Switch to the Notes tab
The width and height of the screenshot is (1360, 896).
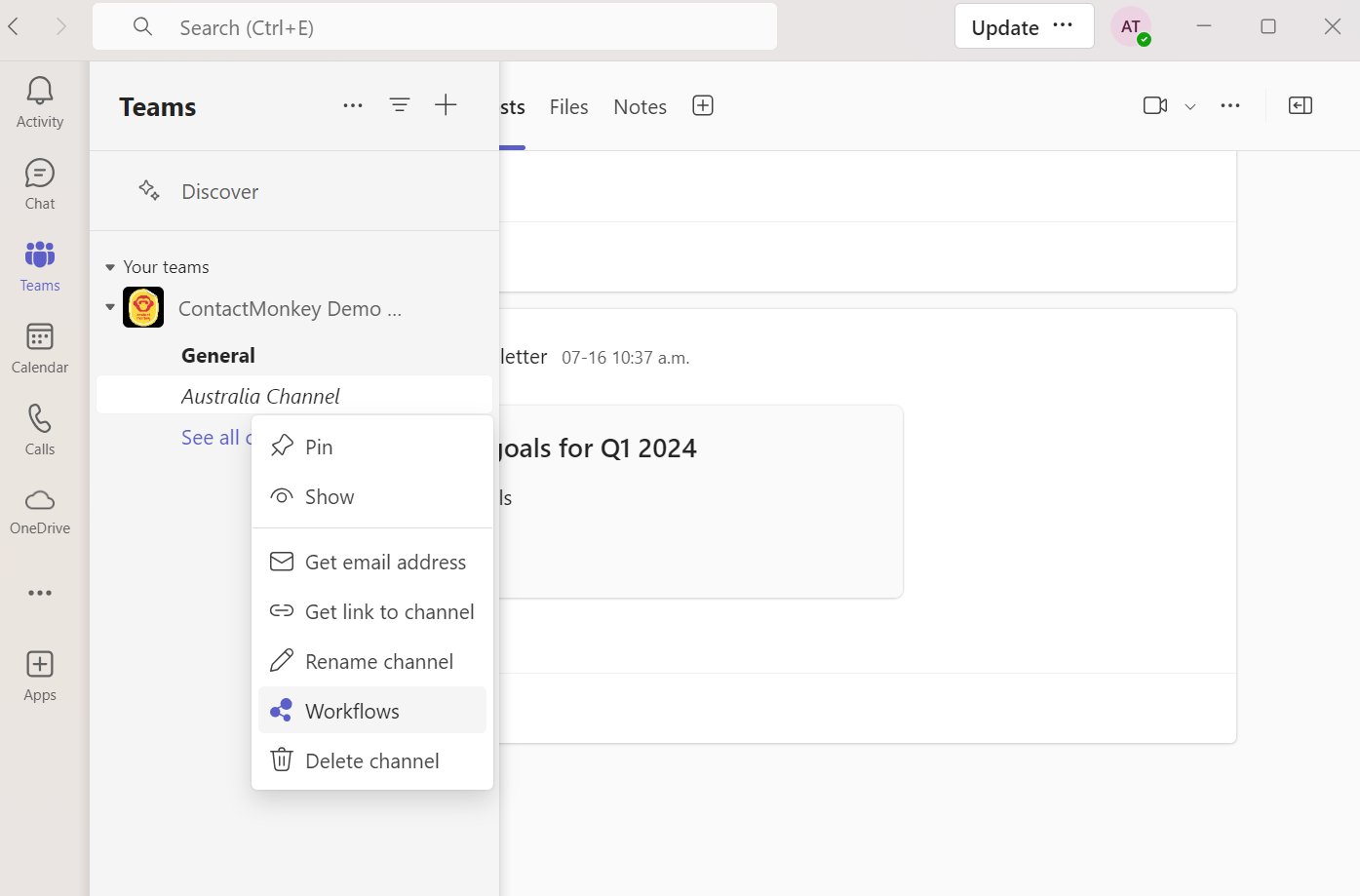[640, 106]
